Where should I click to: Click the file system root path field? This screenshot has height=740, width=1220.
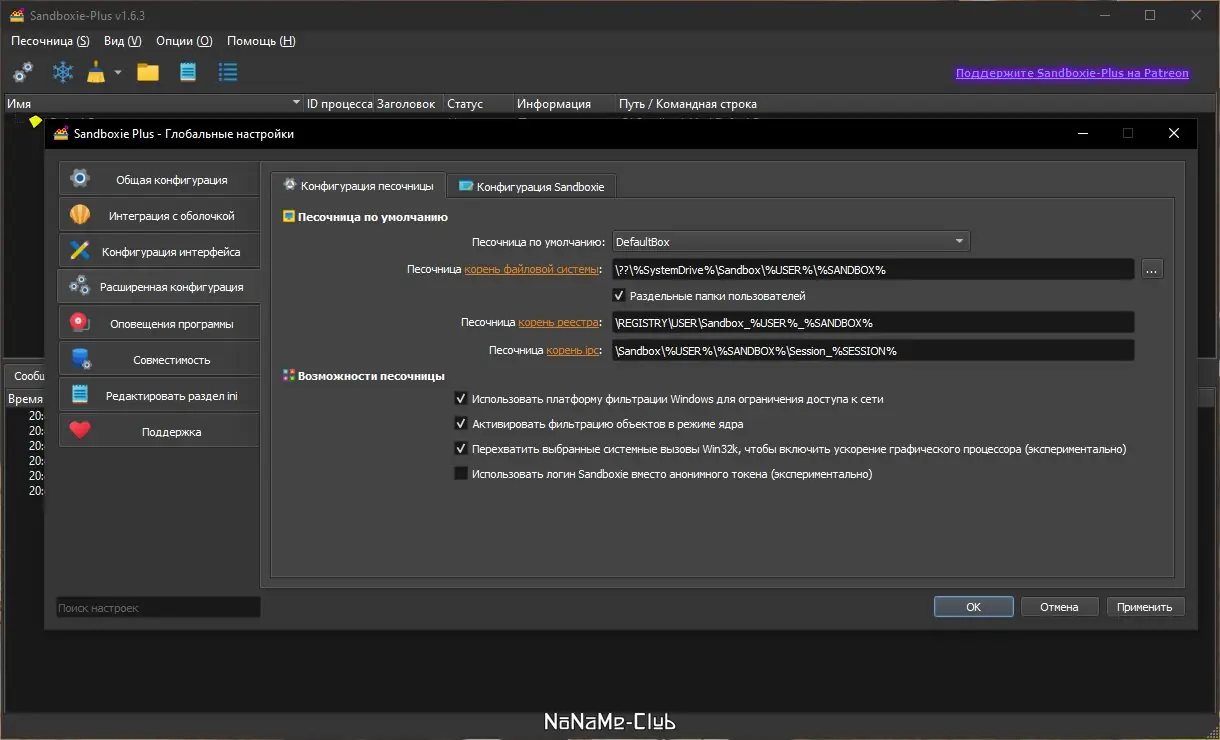point(872,269)
